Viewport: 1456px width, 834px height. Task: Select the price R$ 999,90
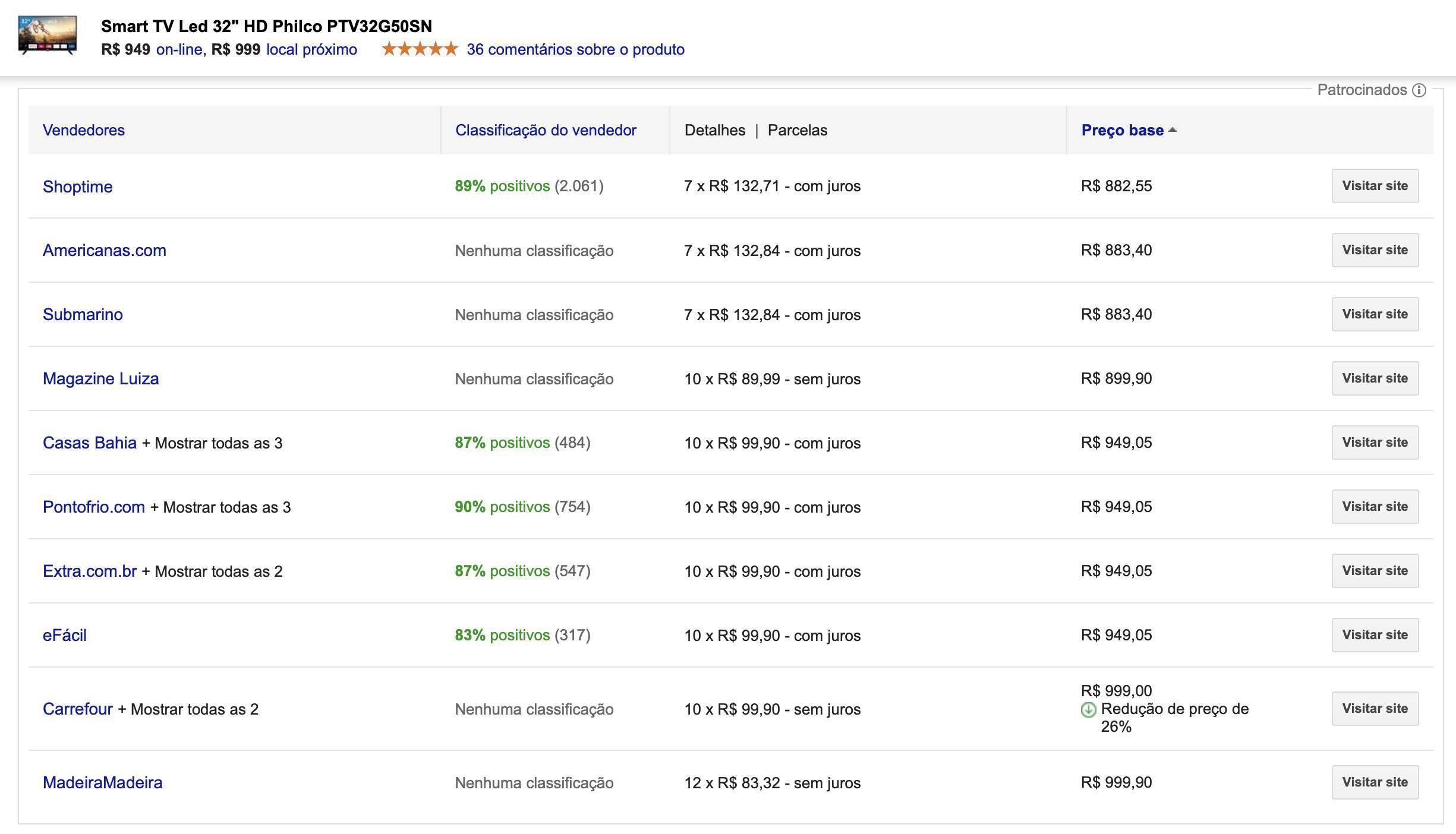(1116, 782)
